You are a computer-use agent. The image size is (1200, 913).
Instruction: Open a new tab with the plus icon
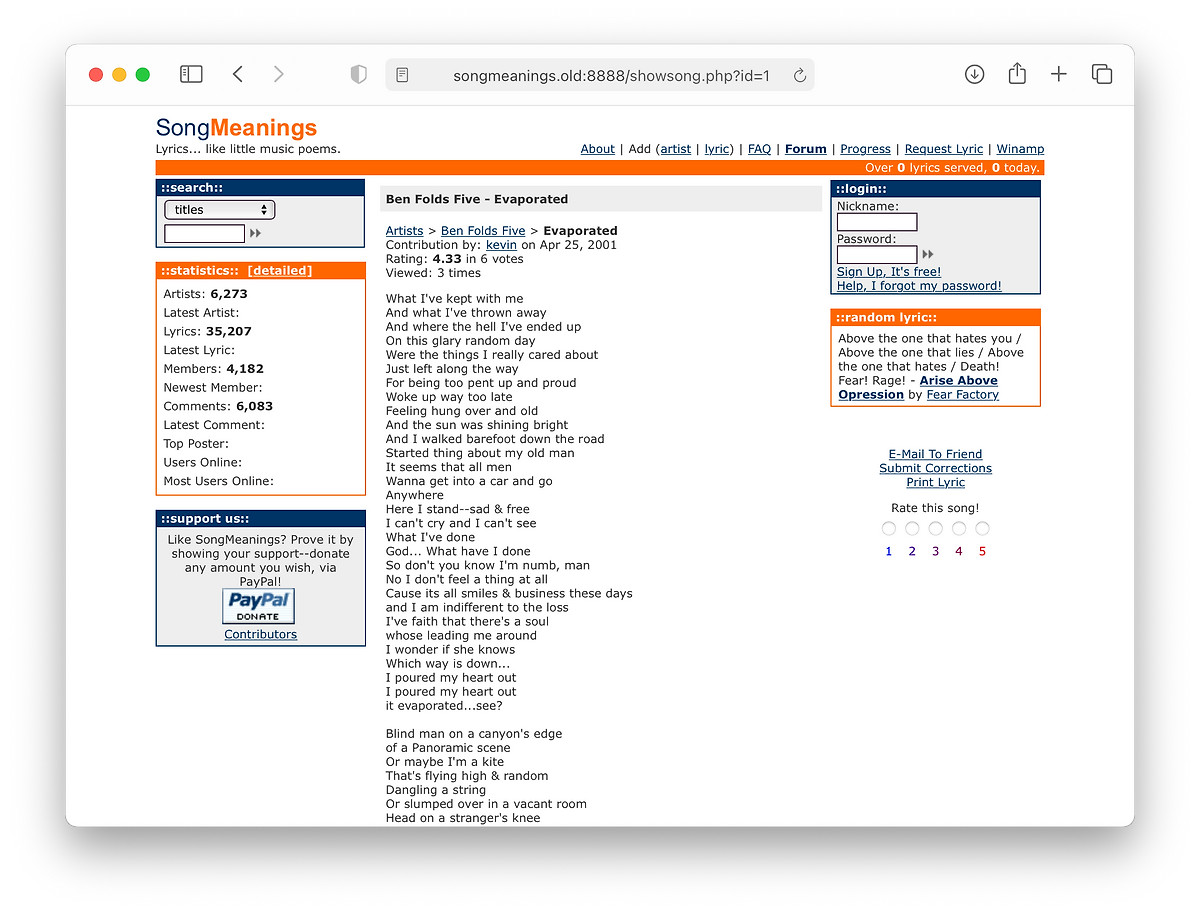pos(1059,74)
